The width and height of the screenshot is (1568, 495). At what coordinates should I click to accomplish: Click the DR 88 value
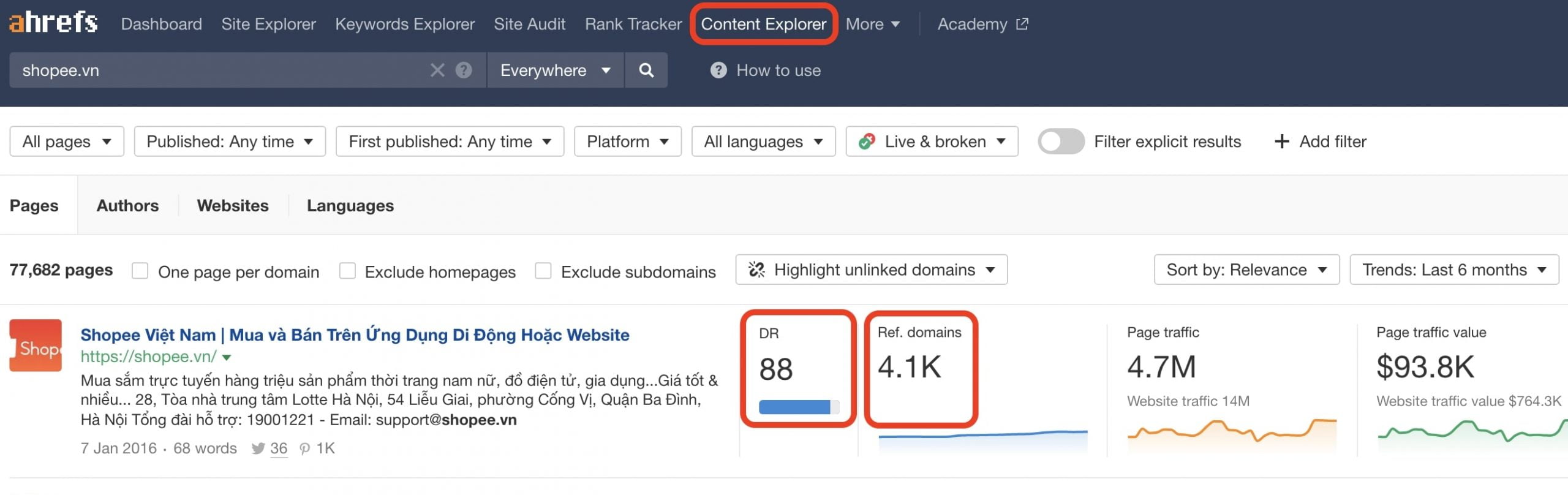pos(776,369)
